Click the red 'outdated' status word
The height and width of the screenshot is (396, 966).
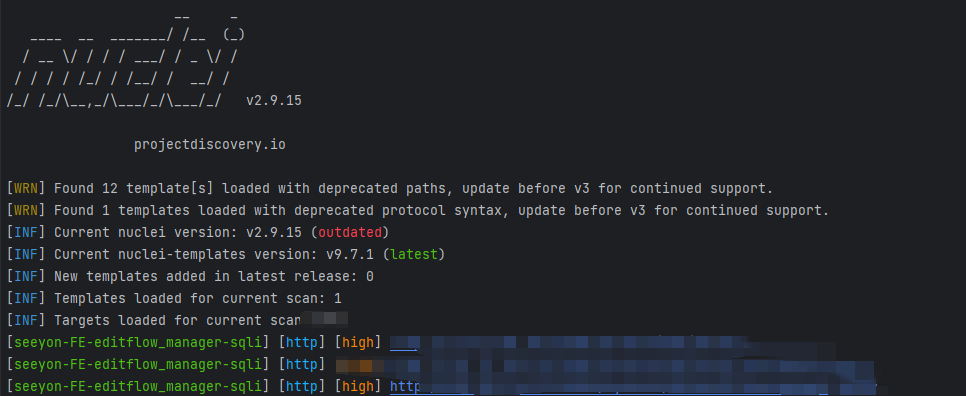point(350,233)
